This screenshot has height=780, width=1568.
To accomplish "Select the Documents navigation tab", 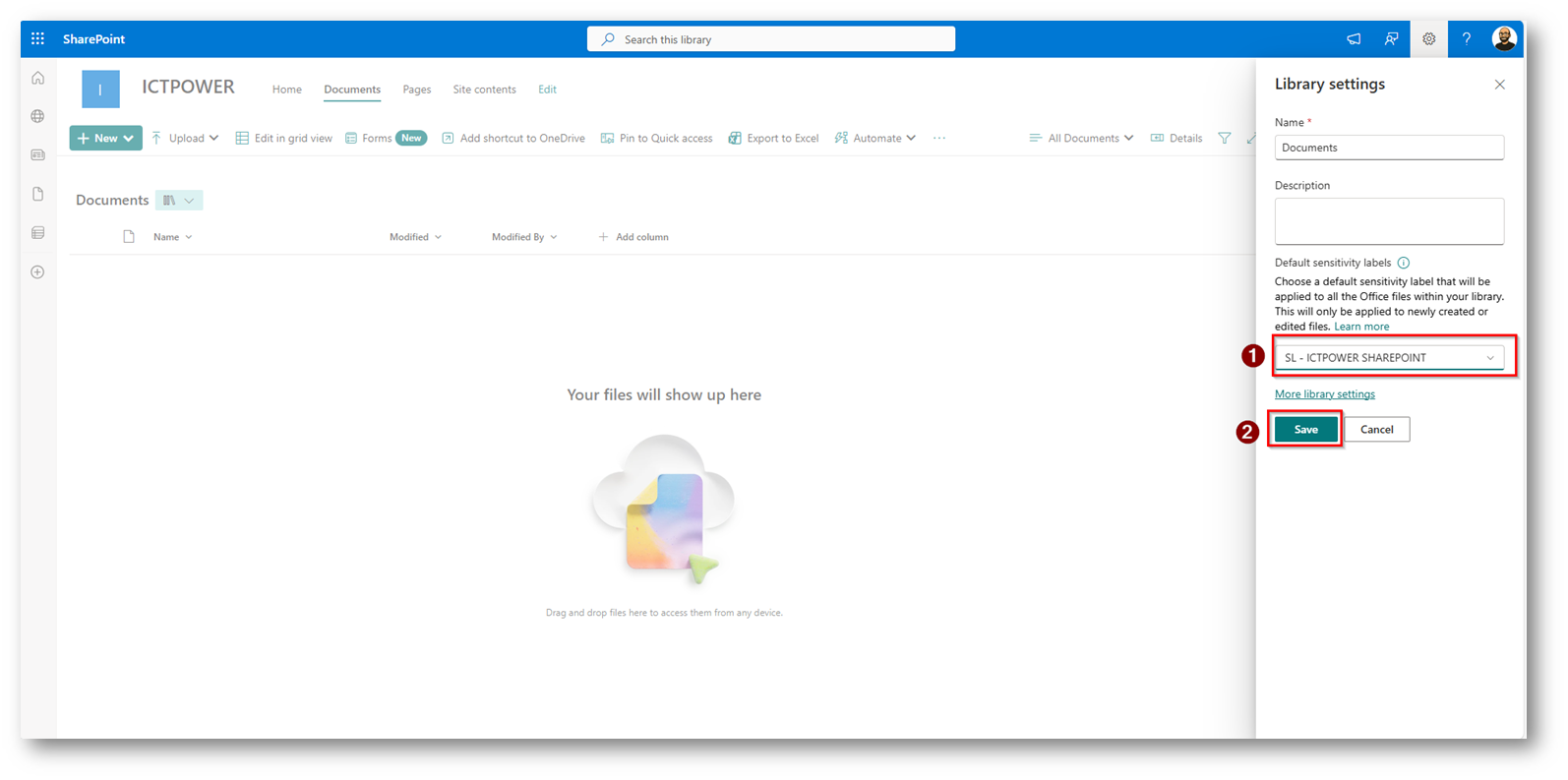I will click(352, 90).
